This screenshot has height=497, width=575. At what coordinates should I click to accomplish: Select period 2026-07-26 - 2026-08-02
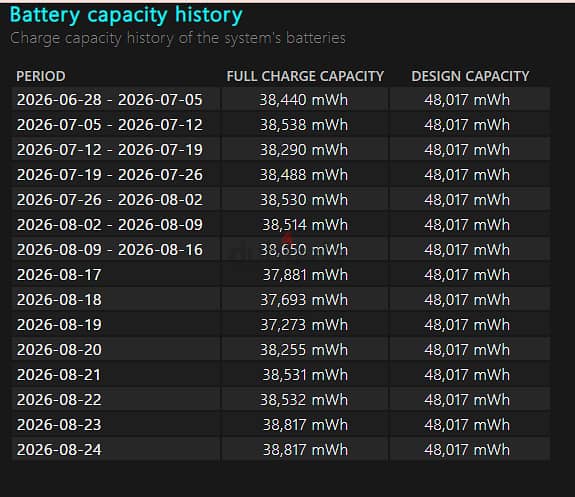pos(109,200)
